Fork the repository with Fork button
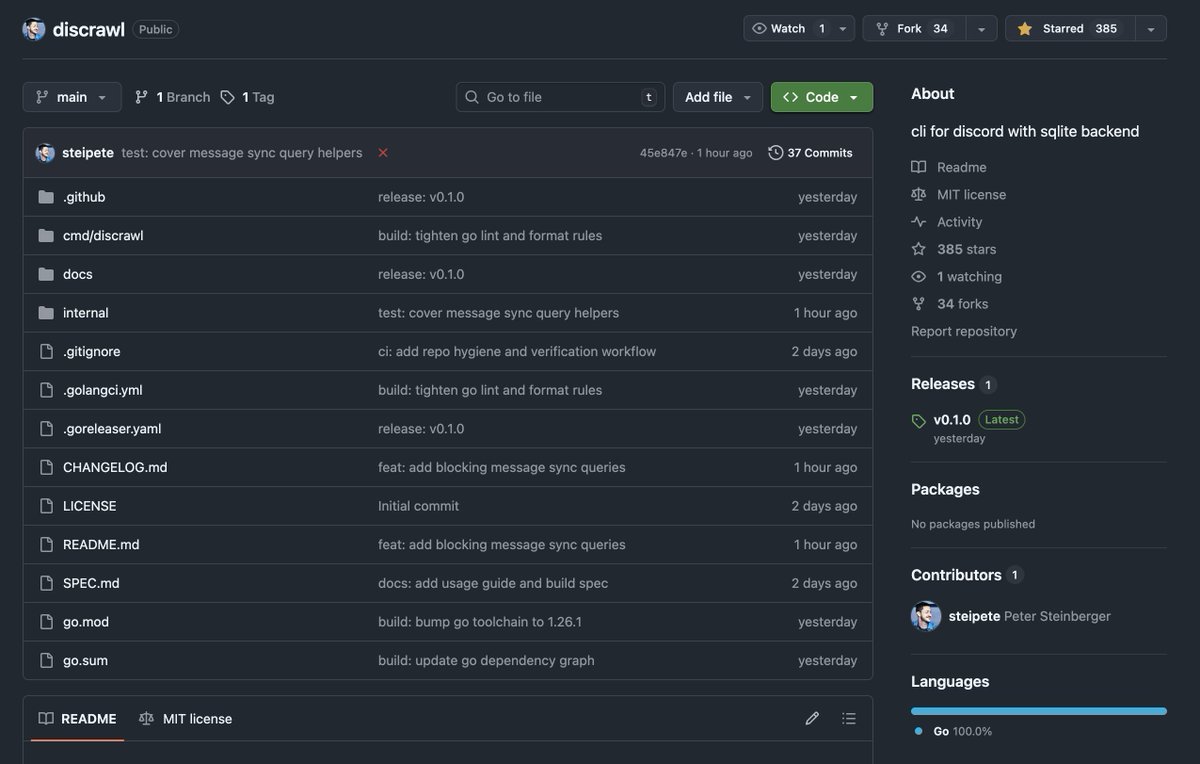1200x764 pixels. (x=915, y=29)
